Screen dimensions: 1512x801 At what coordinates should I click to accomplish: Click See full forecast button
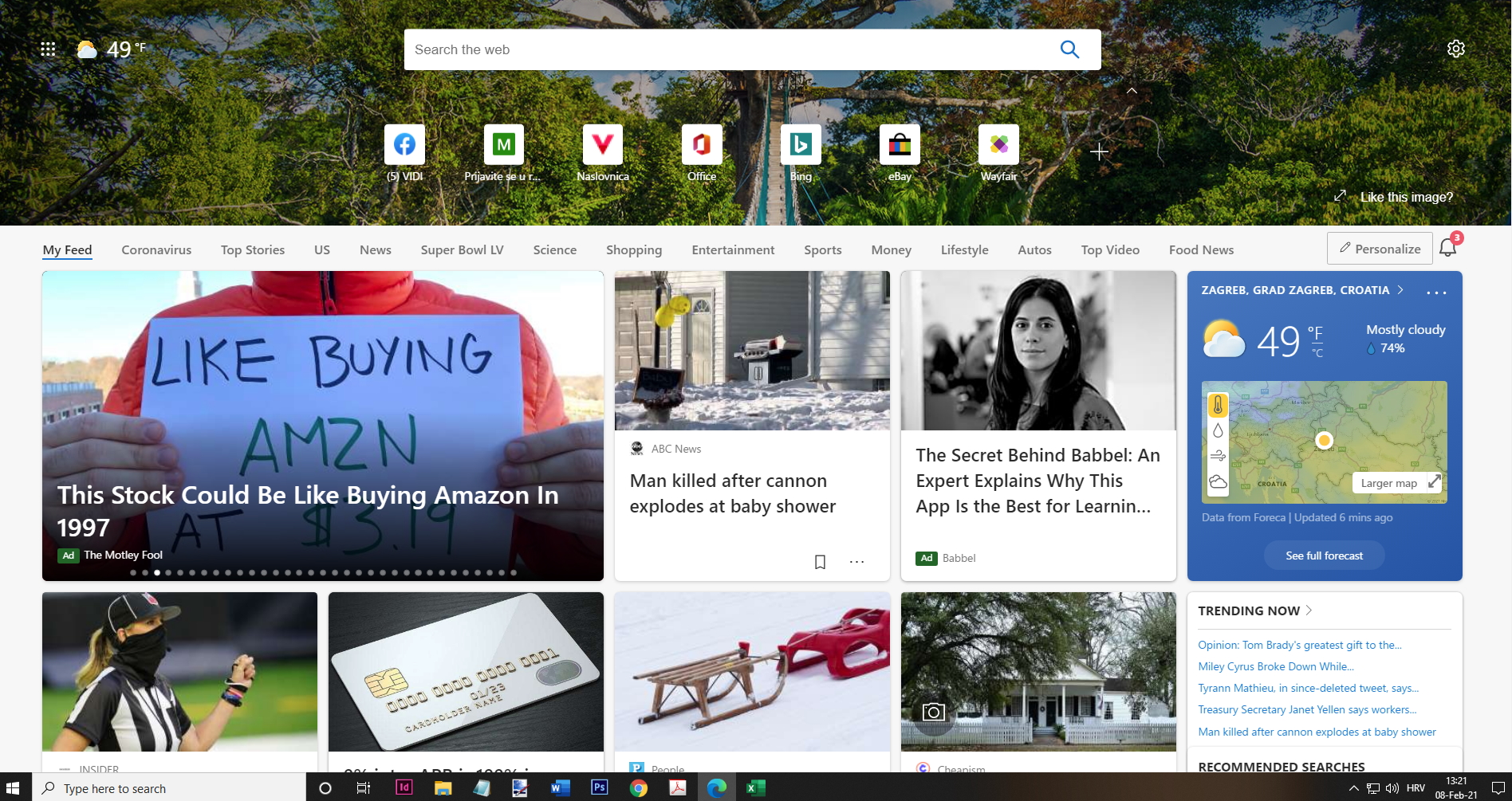pyautogui.click(x=1324, y=556)
